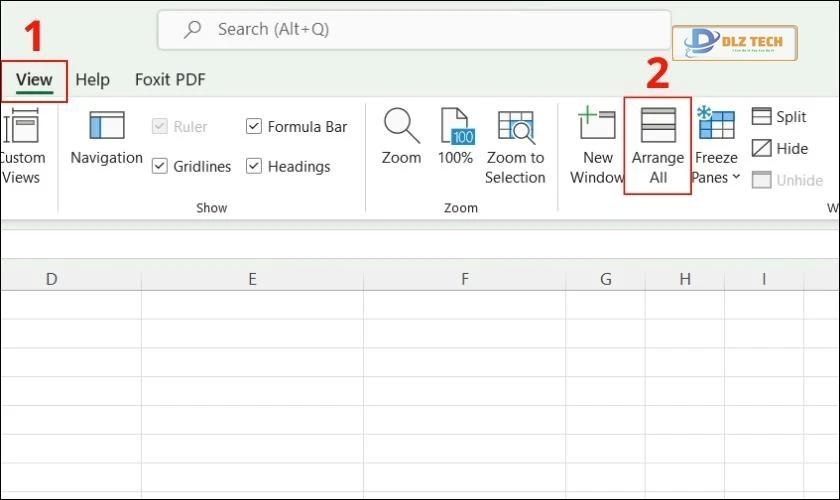
Task: Switch to the Foxit PDF tab
Action: point(170,80)
